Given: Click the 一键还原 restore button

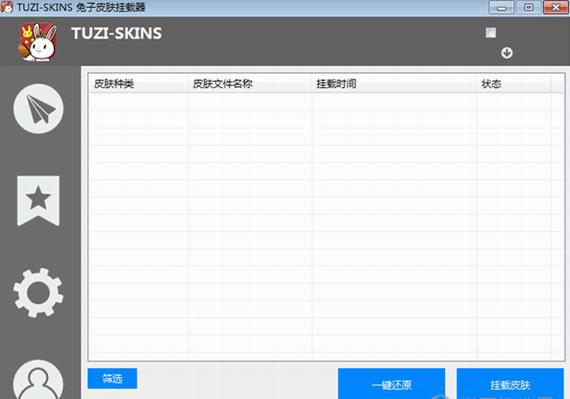Looking at the screenshot, I should pyautogui.click(x=392, y=384).
